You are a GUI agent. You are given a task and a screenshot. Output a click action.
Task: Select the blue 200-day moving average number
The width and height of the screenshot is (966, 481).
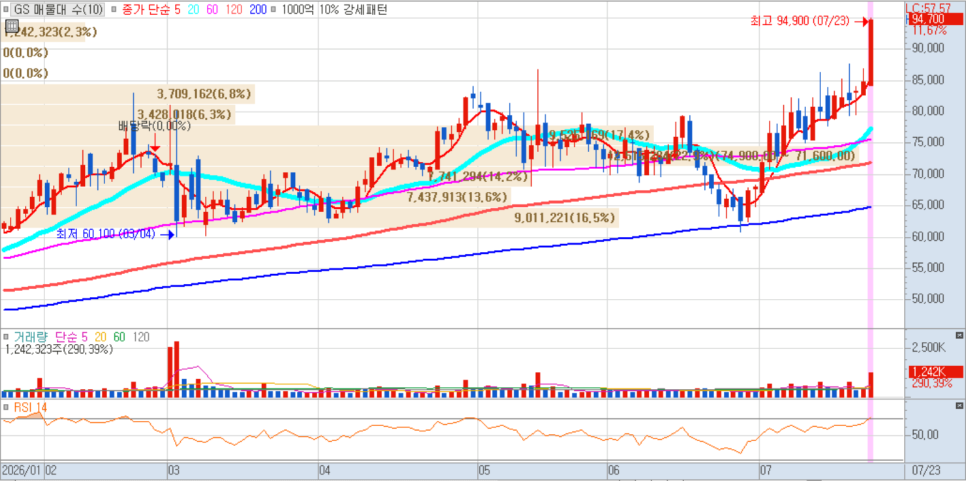259,9
